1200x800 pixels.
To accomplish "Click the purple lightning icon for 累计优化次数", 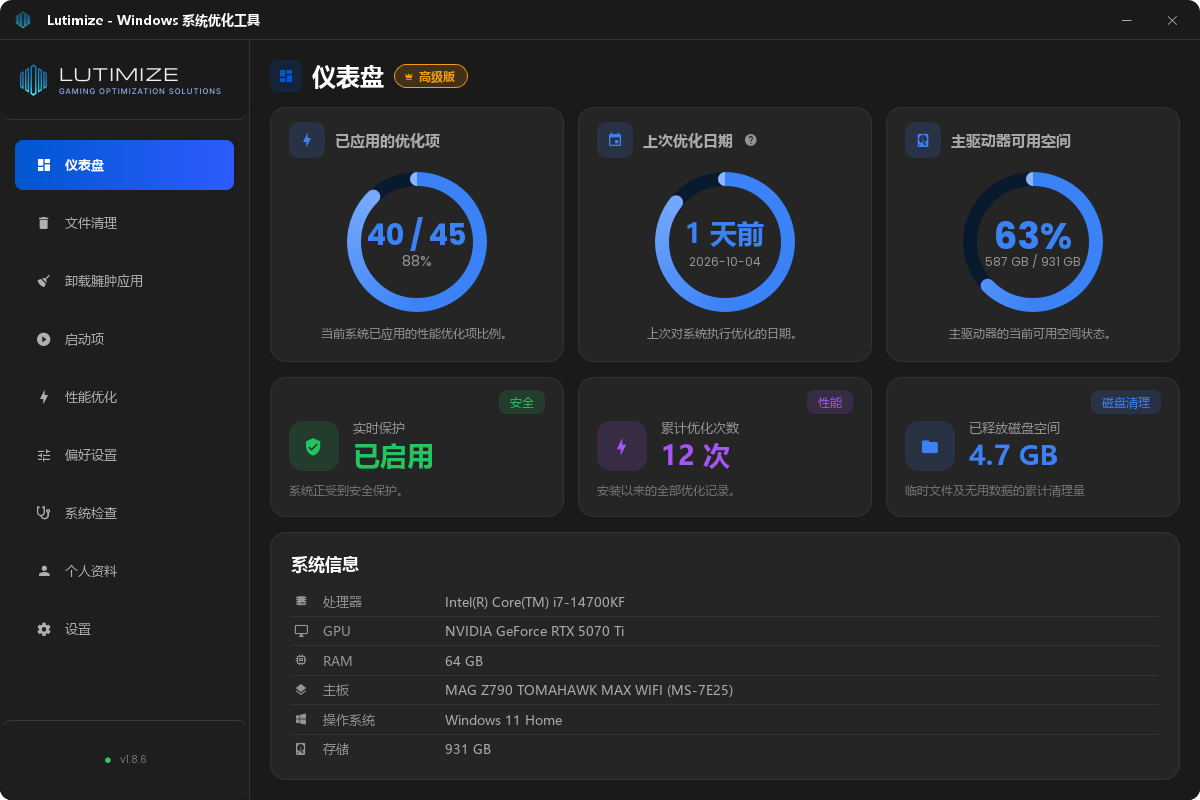I will coord(622,446).
